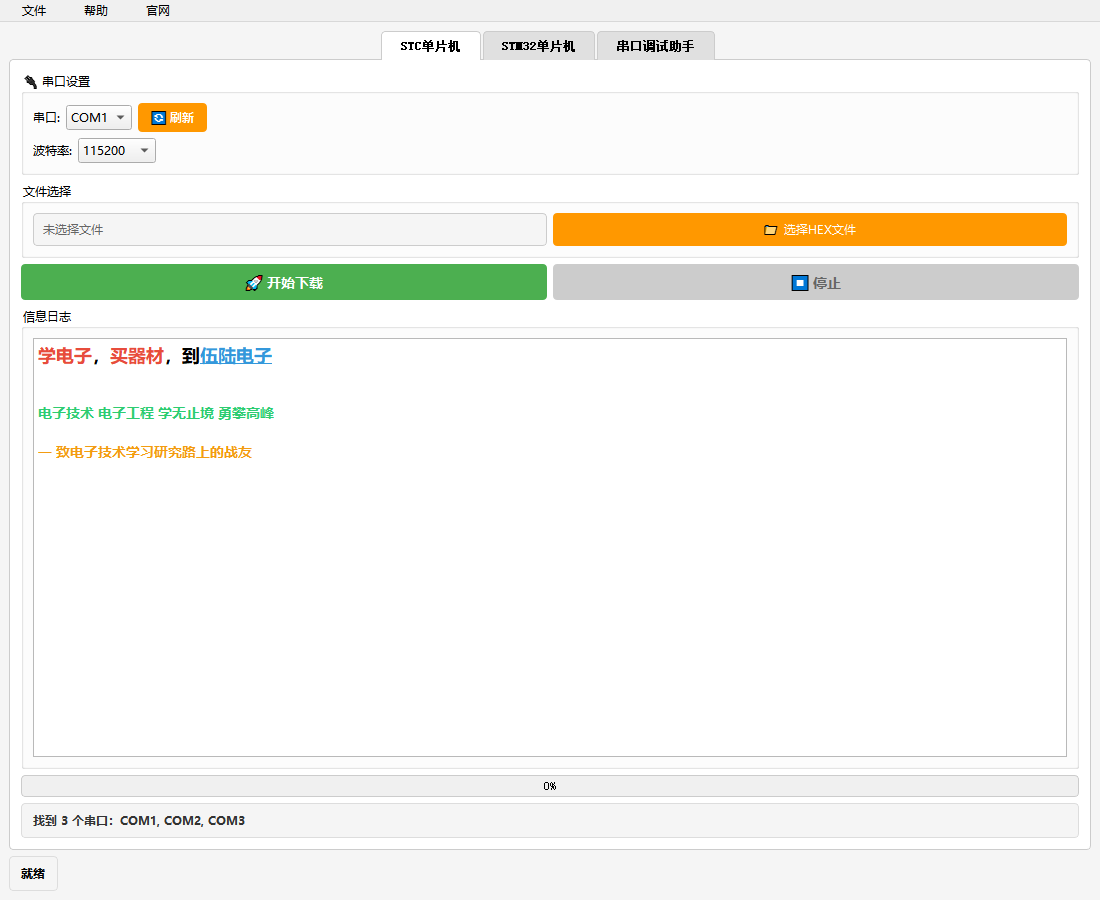Click the blue stop icon on 停止
Screen dimensions: 1100x900
pos(799,283)
